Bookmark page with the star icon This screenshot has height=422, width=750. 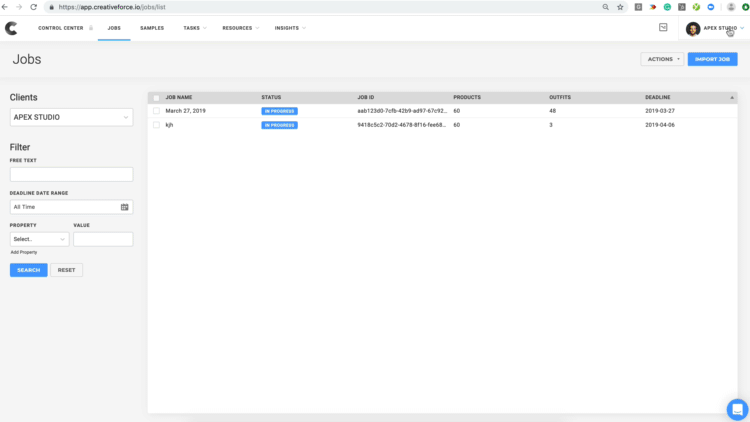pyautogui.click(x=620, y=7)
